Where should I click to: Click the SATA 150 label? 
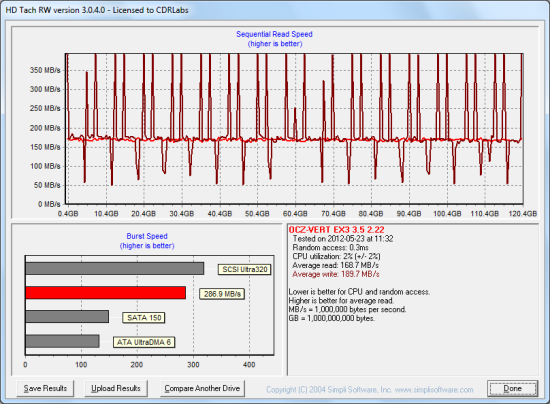(x=144, y=318)
